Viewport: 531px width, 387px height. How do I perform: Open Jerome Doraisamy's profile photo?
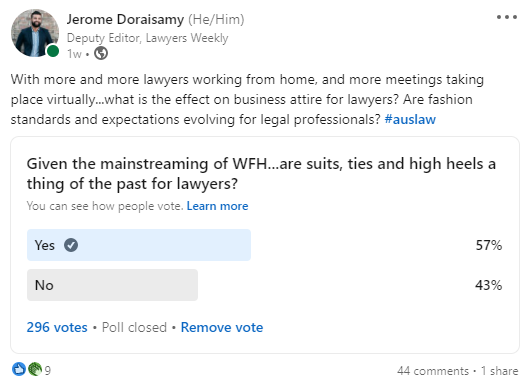[x=35, y=33]
